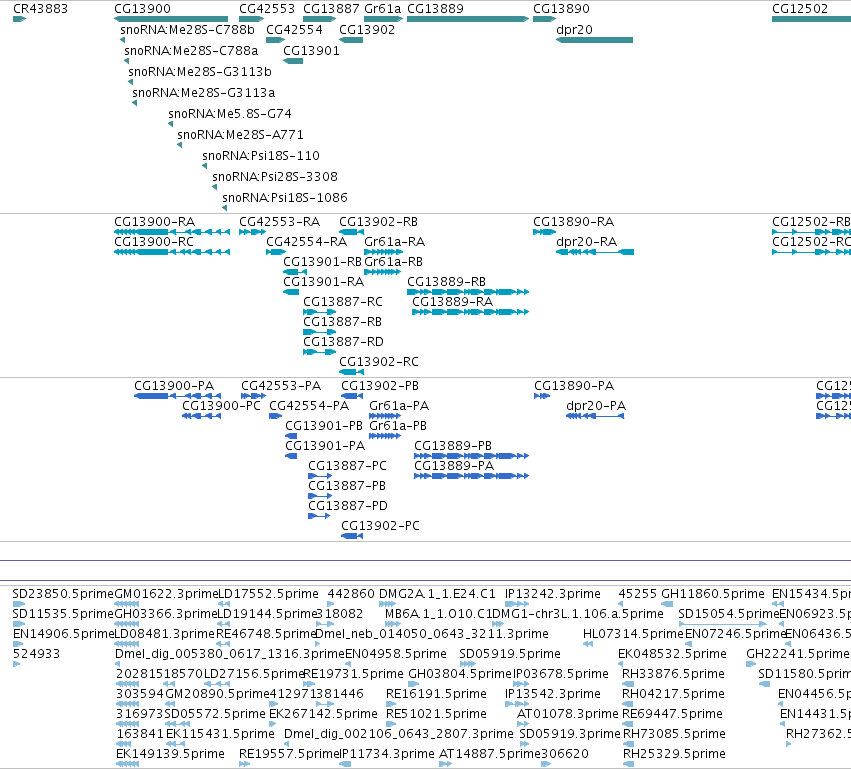Select the Gr61a-RB transcript glyph

382,272
